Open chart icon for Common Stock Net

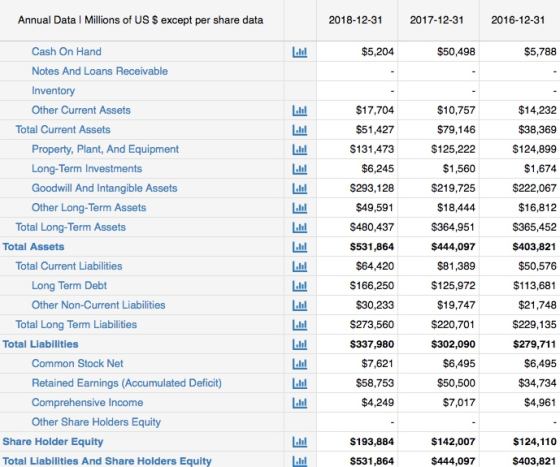pos(299,364)
